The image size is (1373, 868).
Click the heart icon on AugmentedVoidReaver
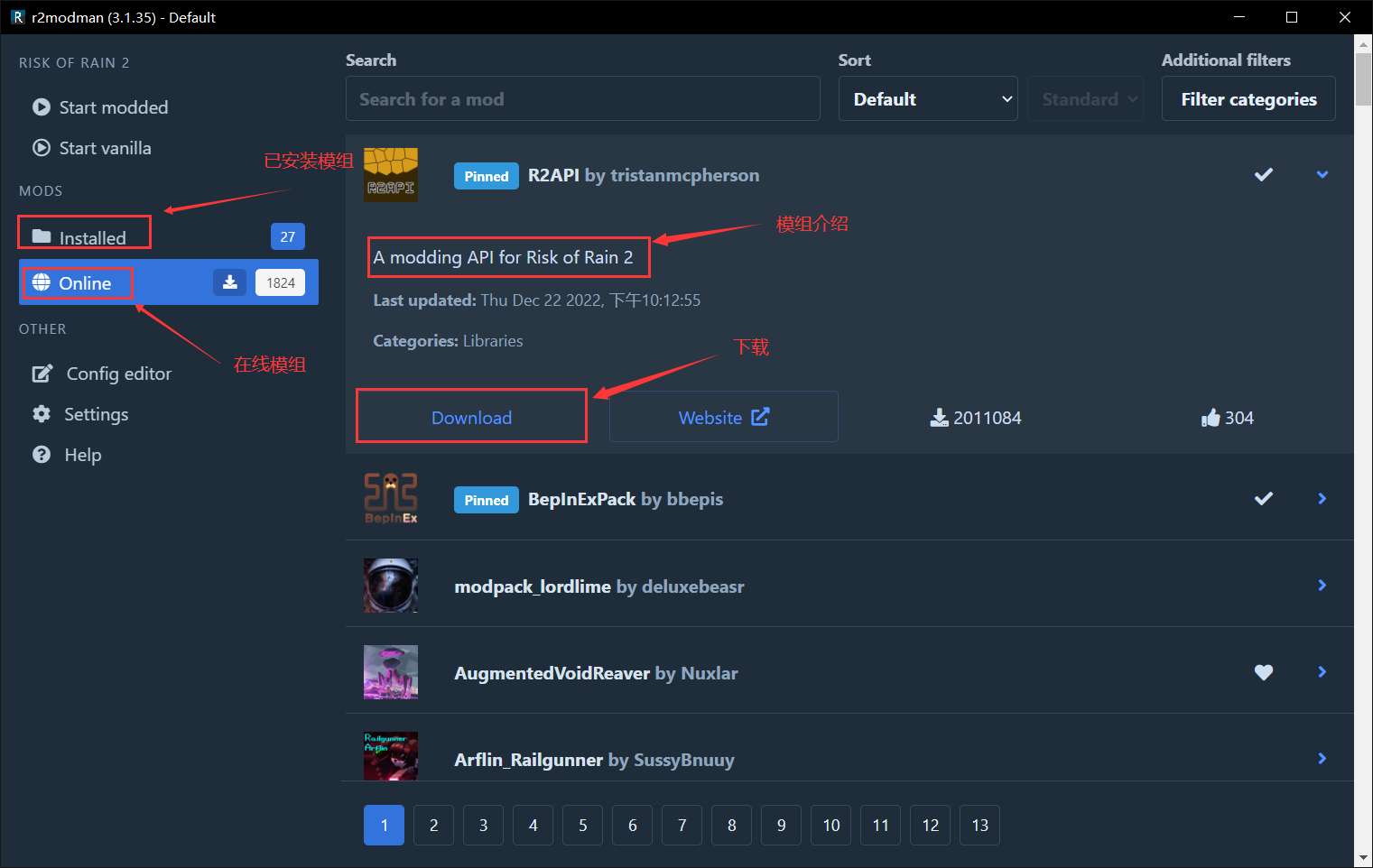pyautogui.click(x=1263, y=672)
